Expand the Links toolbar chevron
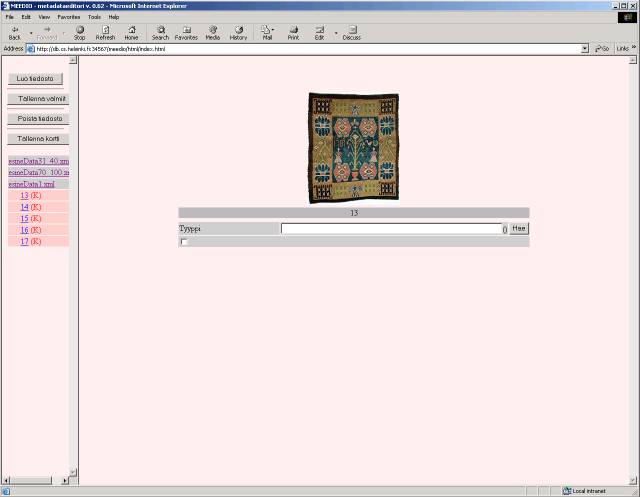This screenshot has height=497, width=640. click(634, 47)
